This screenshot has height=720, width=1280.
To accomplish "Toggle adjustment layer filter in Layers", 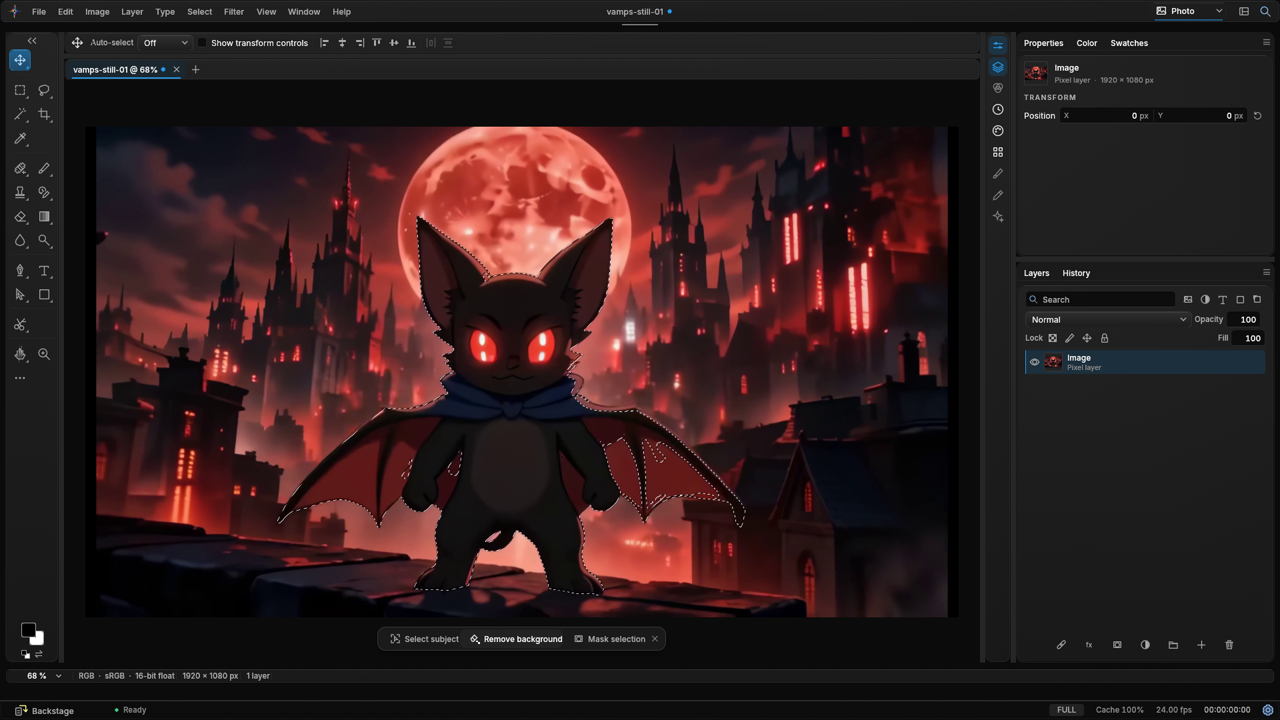I will (x=1205, y=299).
